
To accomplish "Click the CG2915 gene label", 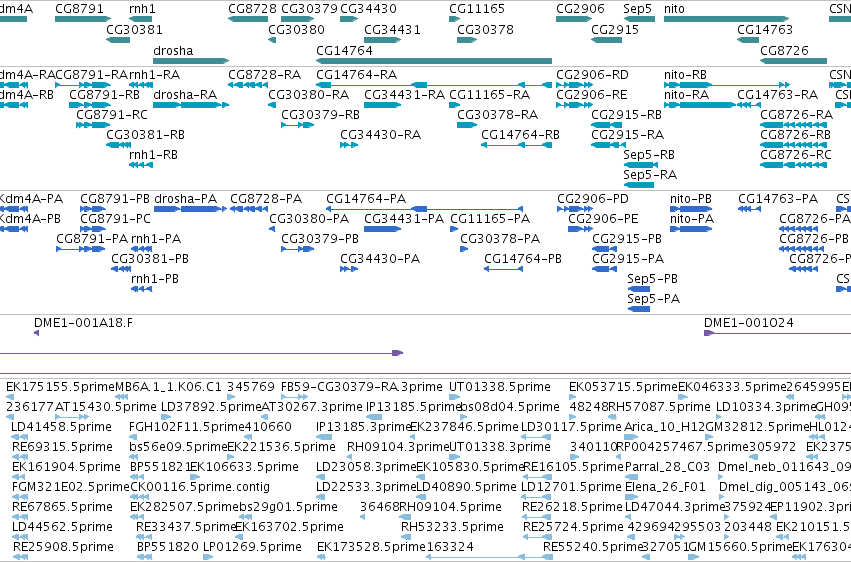I will click(615, 29).
